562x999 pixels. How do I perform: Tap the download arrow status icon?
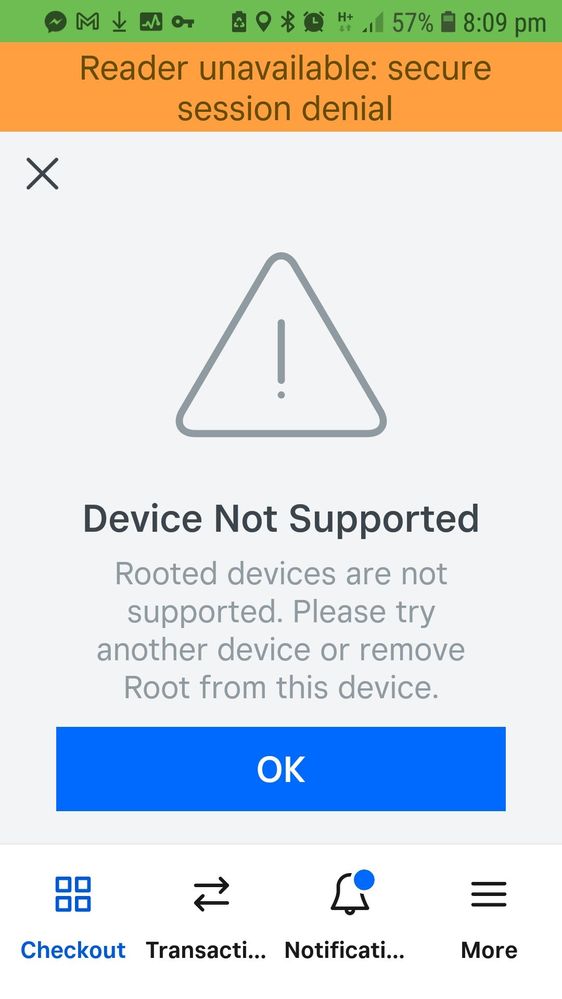(x=119, y=23)
